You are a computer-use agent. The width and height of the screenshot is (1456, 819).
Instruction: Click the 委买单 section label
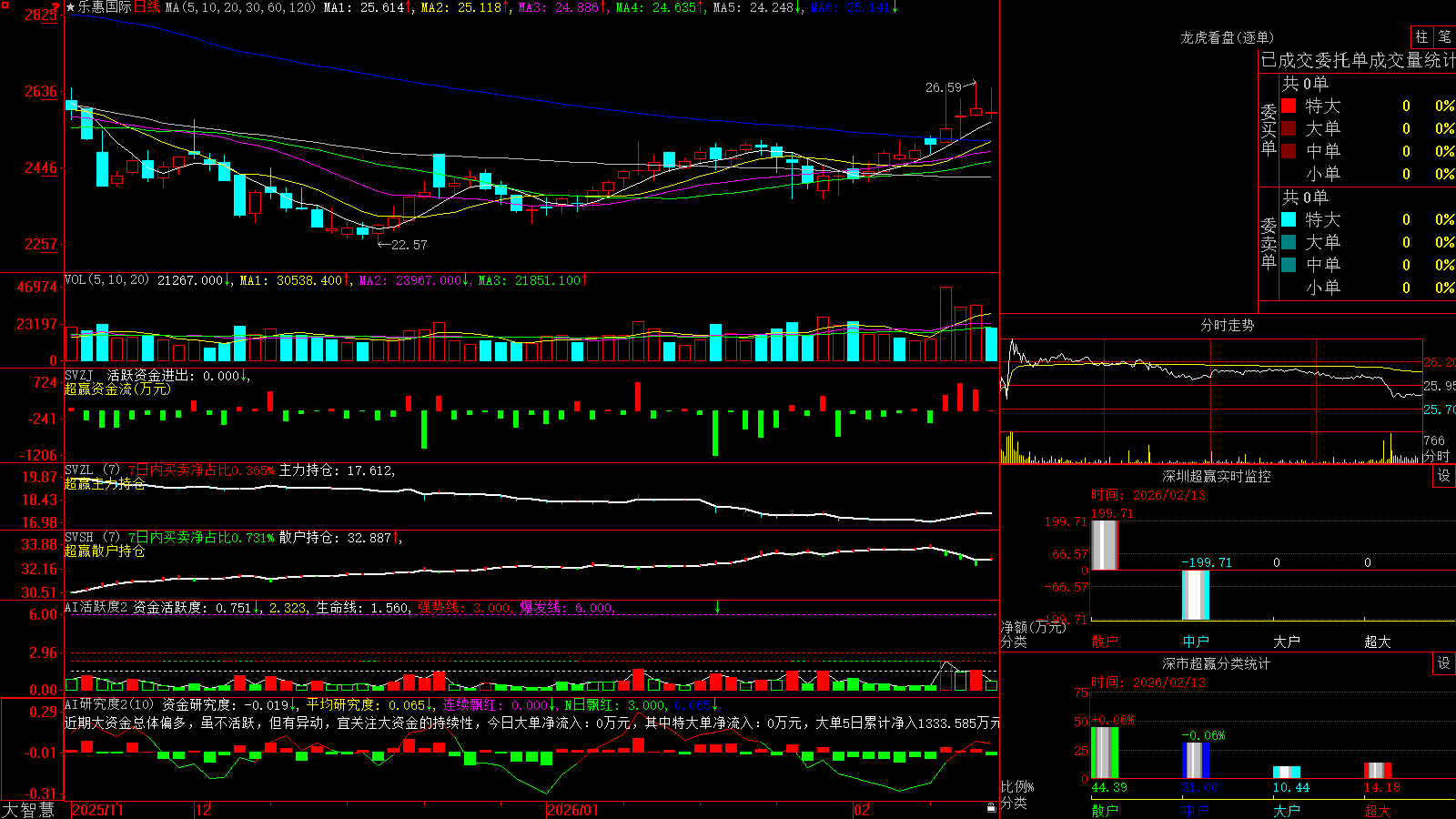(x=1269, y=129)
